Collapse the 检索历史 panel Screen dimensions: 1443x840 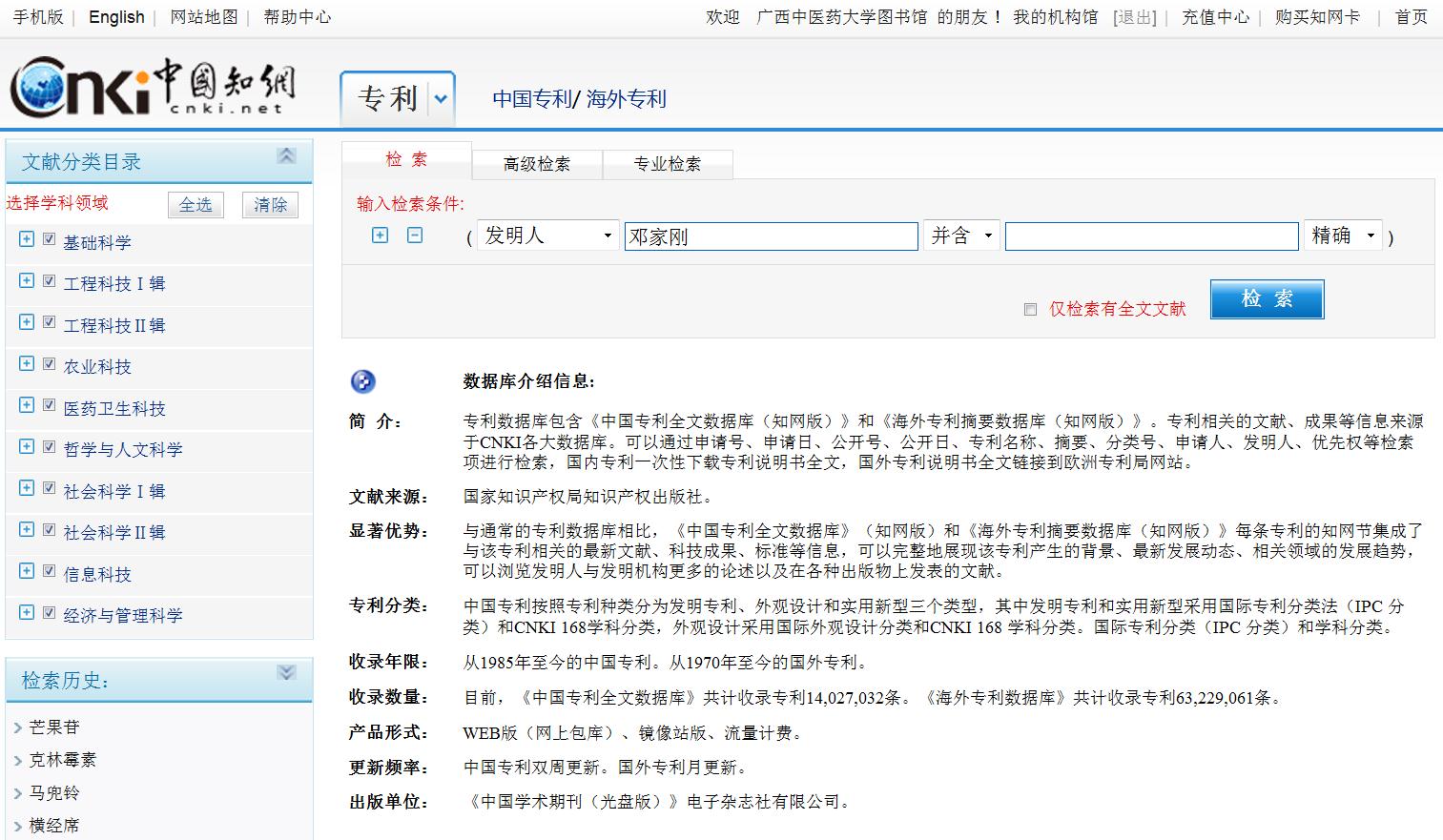pos(286,673)
